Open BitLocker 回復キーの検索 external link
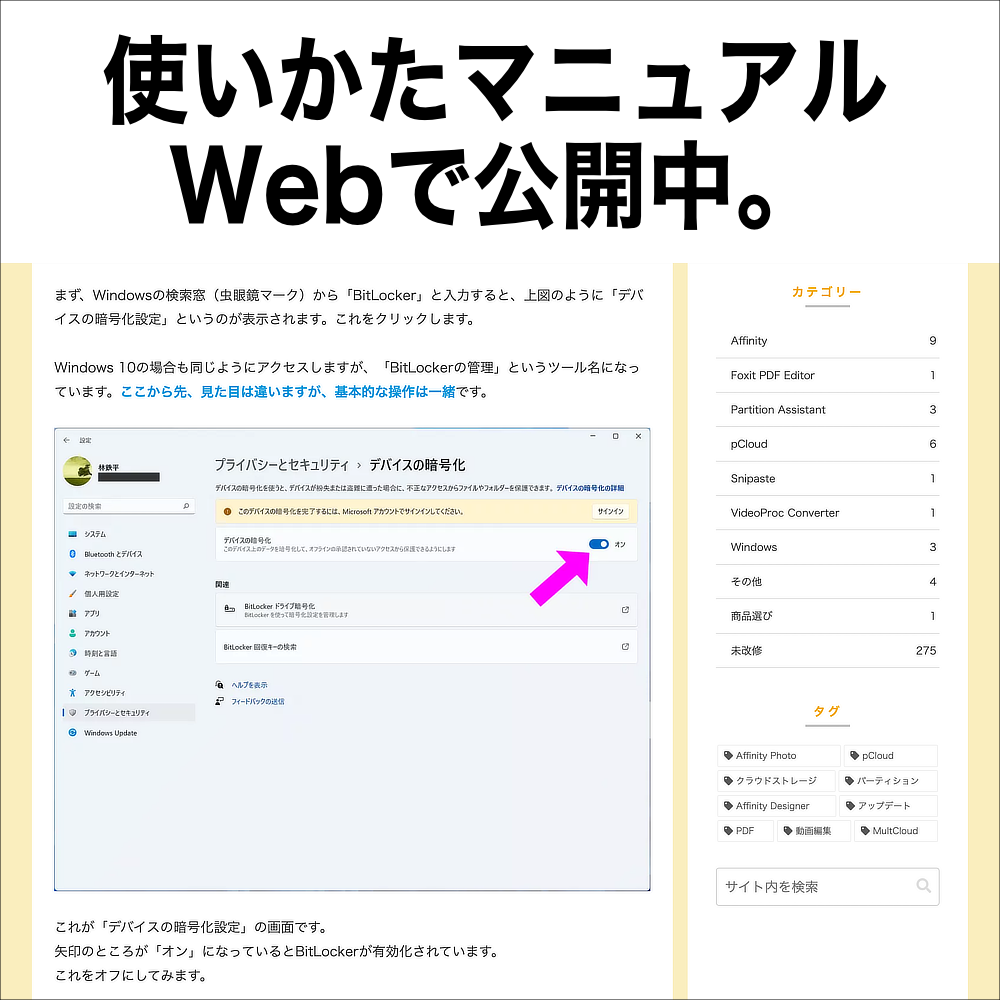1000x1000 pixels. (624, 646)
